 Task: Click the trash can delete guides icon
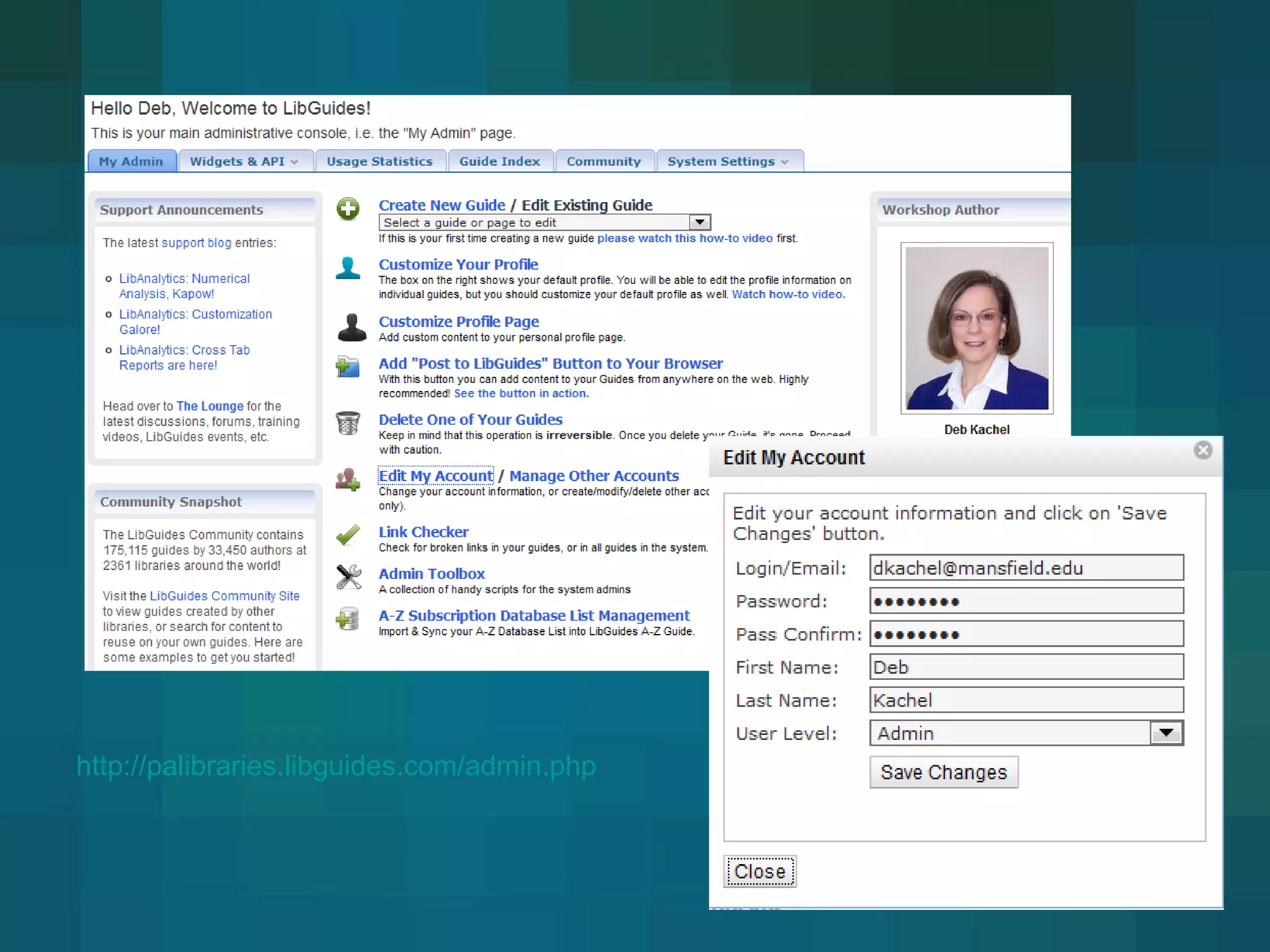[x=348, y=423]
